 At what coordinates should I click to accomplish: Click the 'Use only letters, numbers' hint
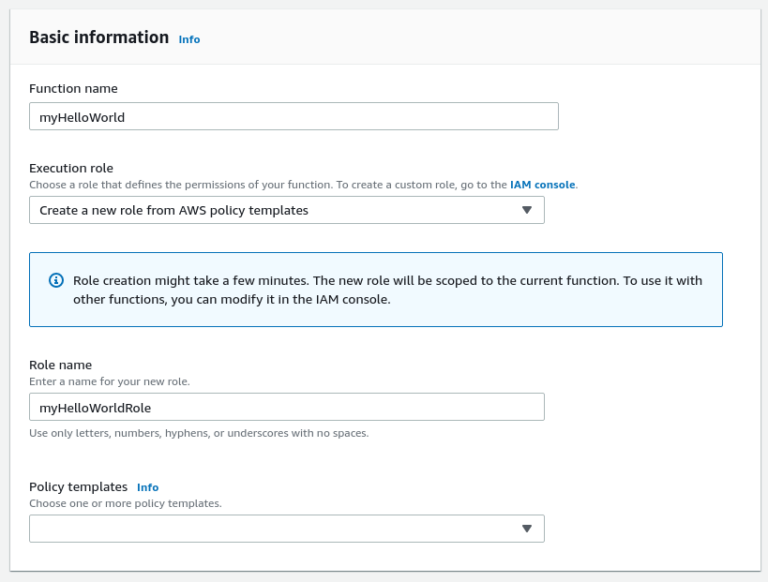(x=199, y=433)
